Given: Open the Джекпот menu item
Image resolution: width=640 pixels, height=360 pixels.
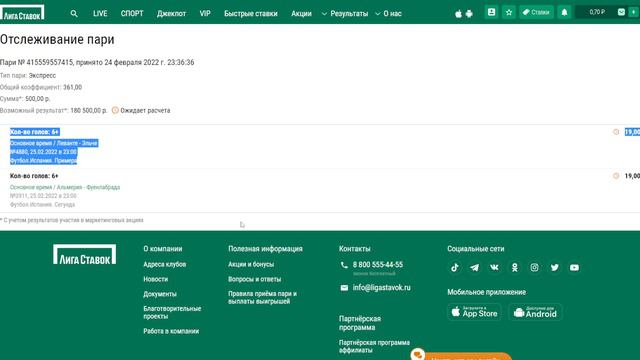Looking at the screenshot, I should coord(171,13).
